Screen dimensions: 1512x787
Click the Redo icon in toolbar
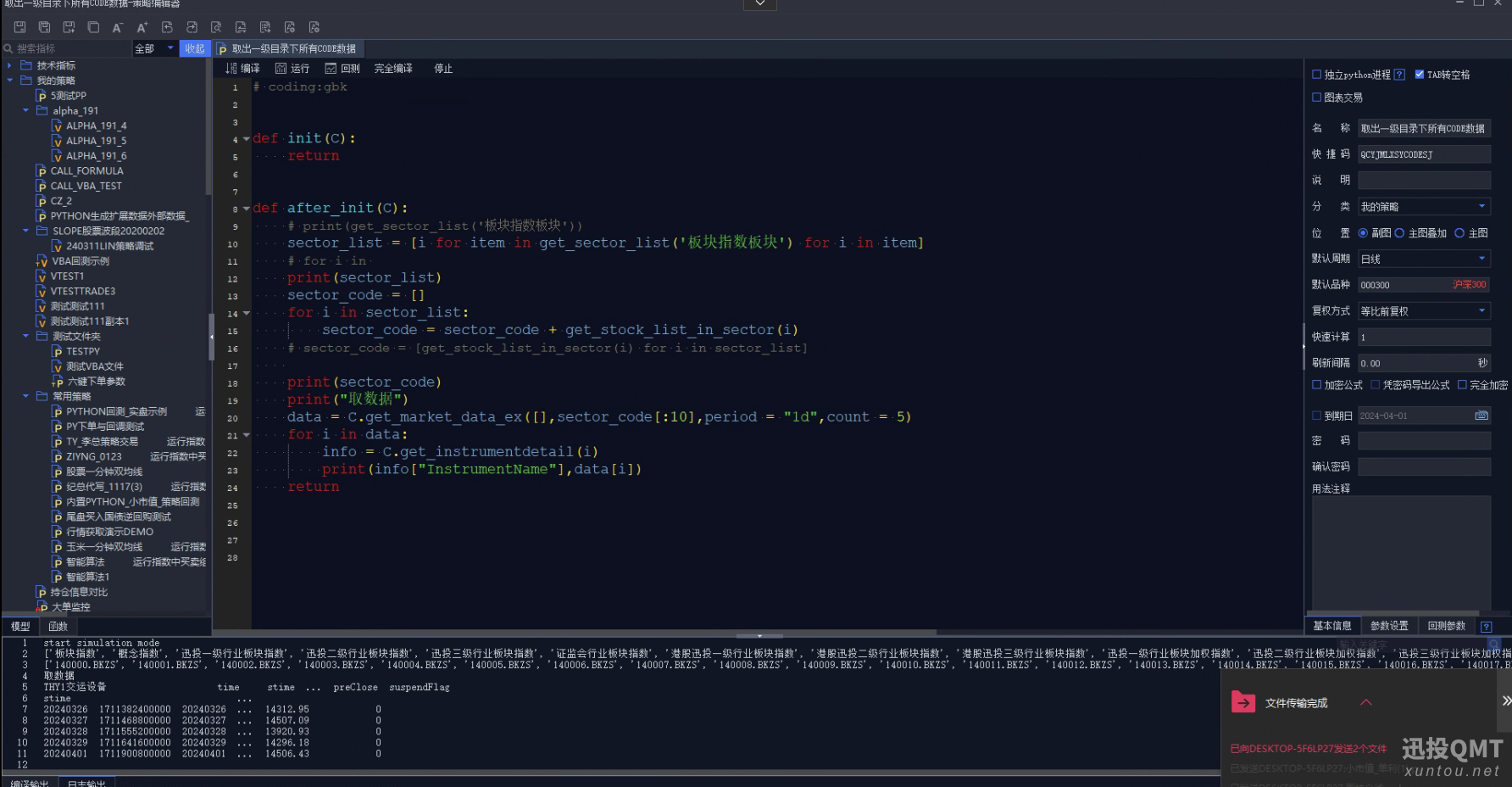tap(192, 27)
